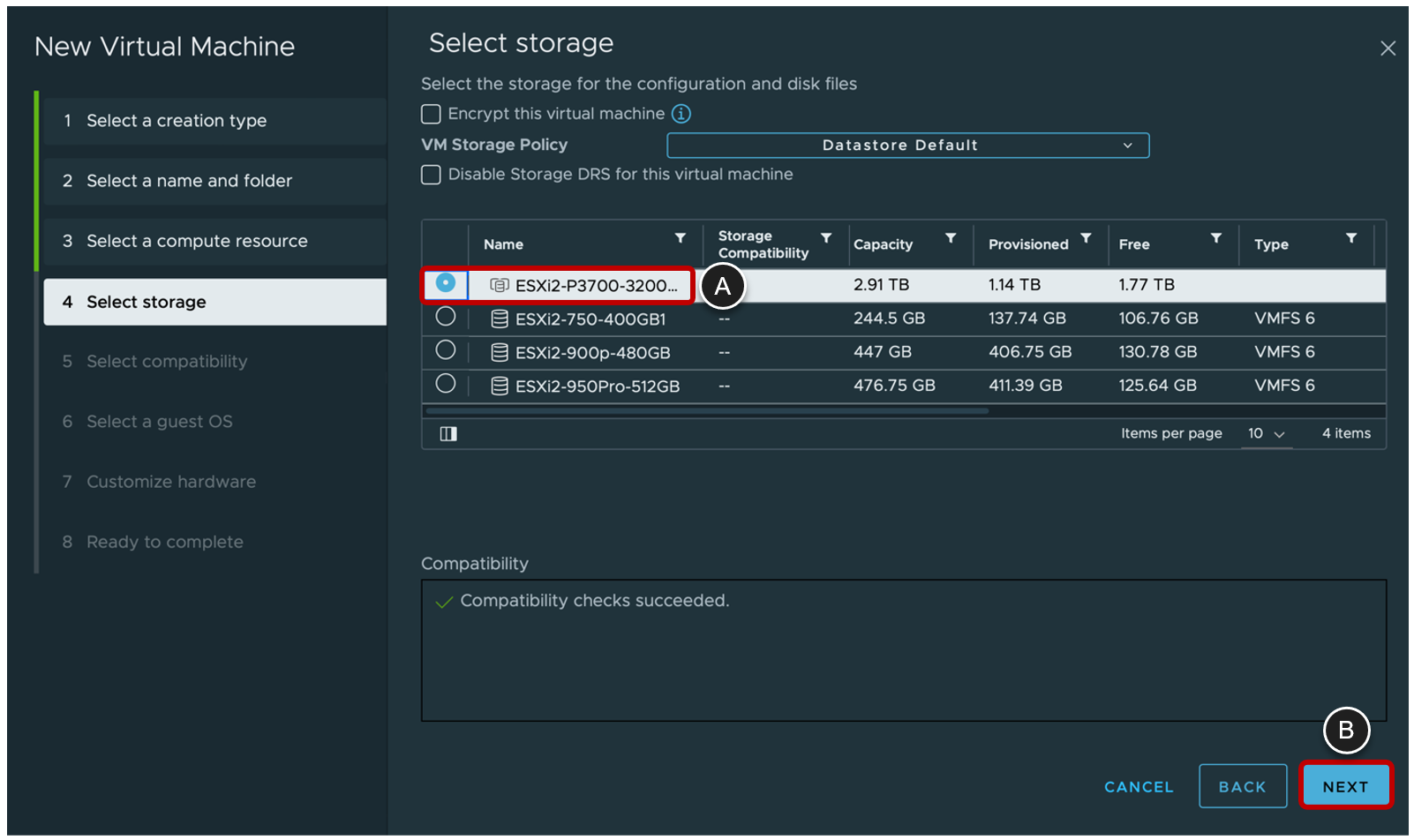Open the Items per page dropdown

coord(1266,433)
